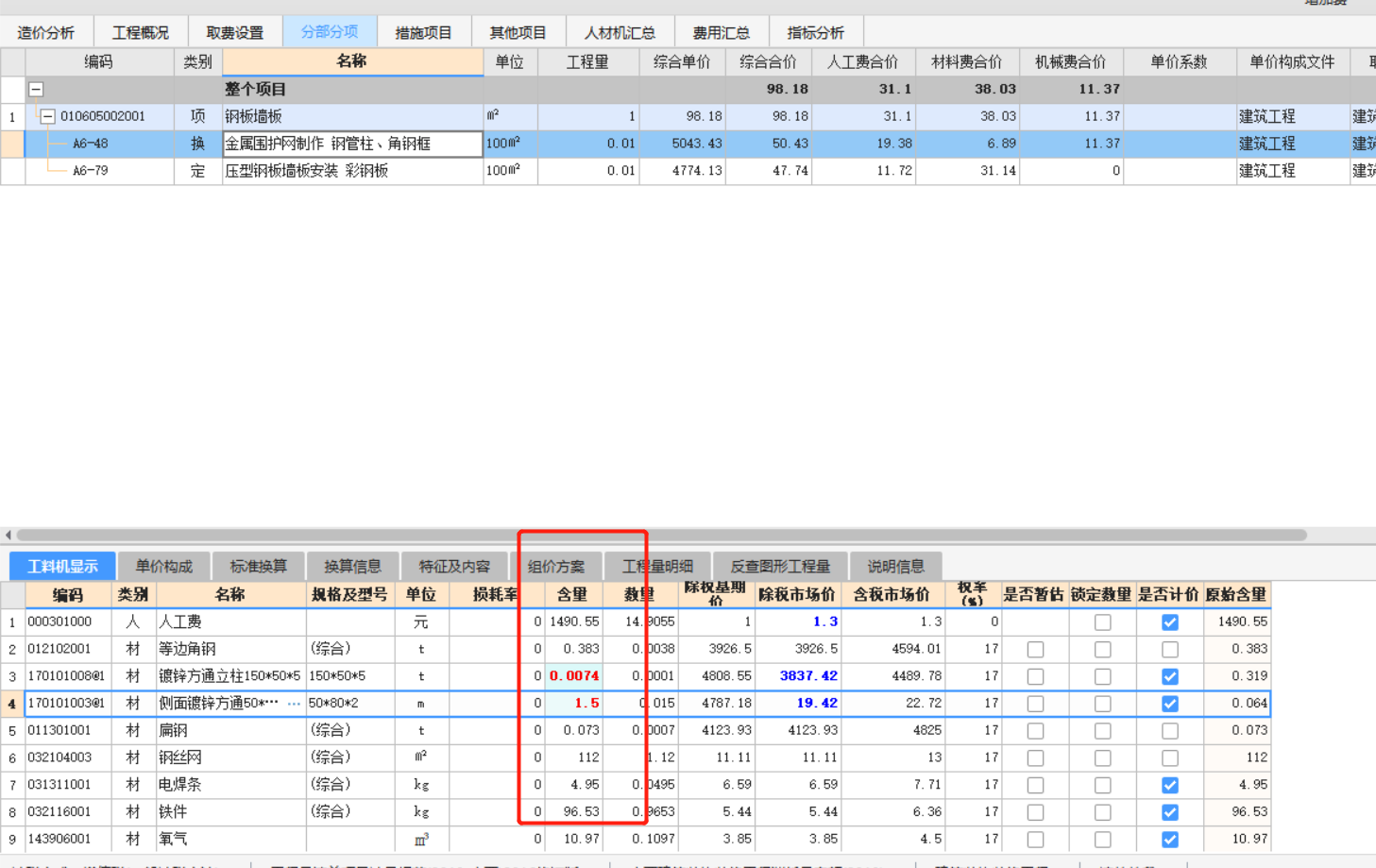Open the 工程概况 tab
The width and height of the screenshot is (1376, 868).
(140, 32)
